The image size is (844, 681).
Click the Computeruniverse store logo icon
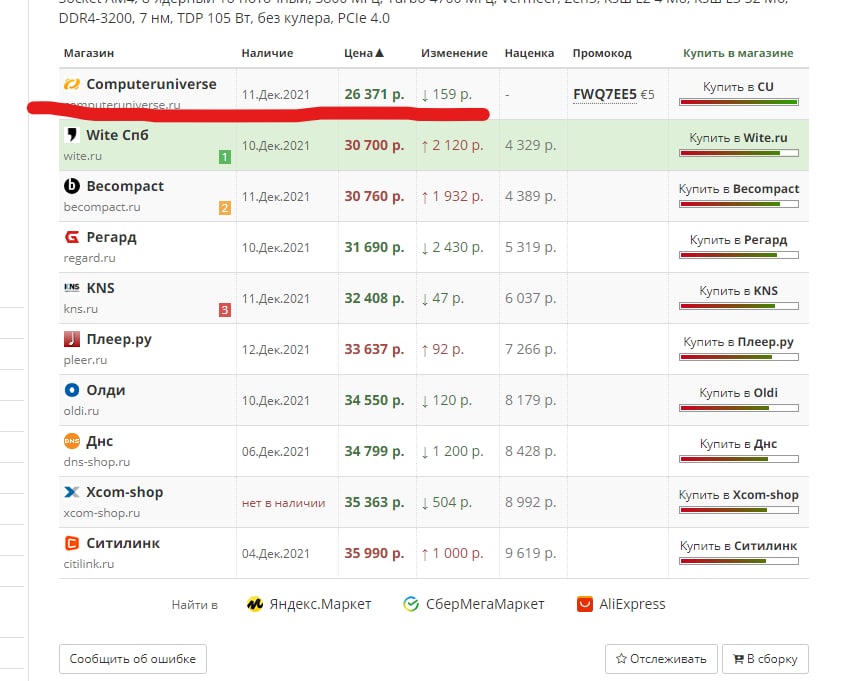click(x=72, y=84)
